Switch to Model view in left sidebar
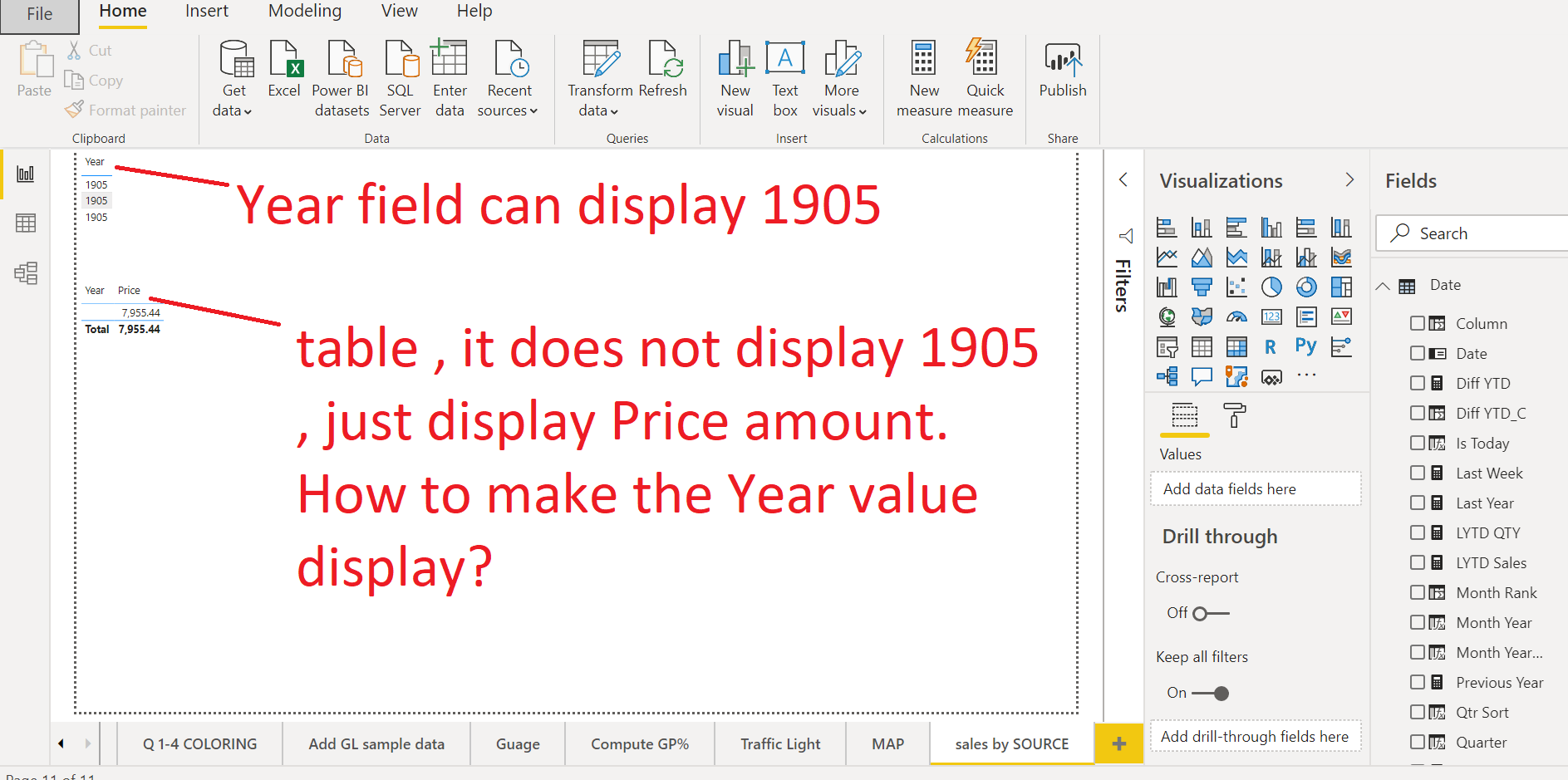The height and width of the screenshot is (780, 1568). (26, 273)
